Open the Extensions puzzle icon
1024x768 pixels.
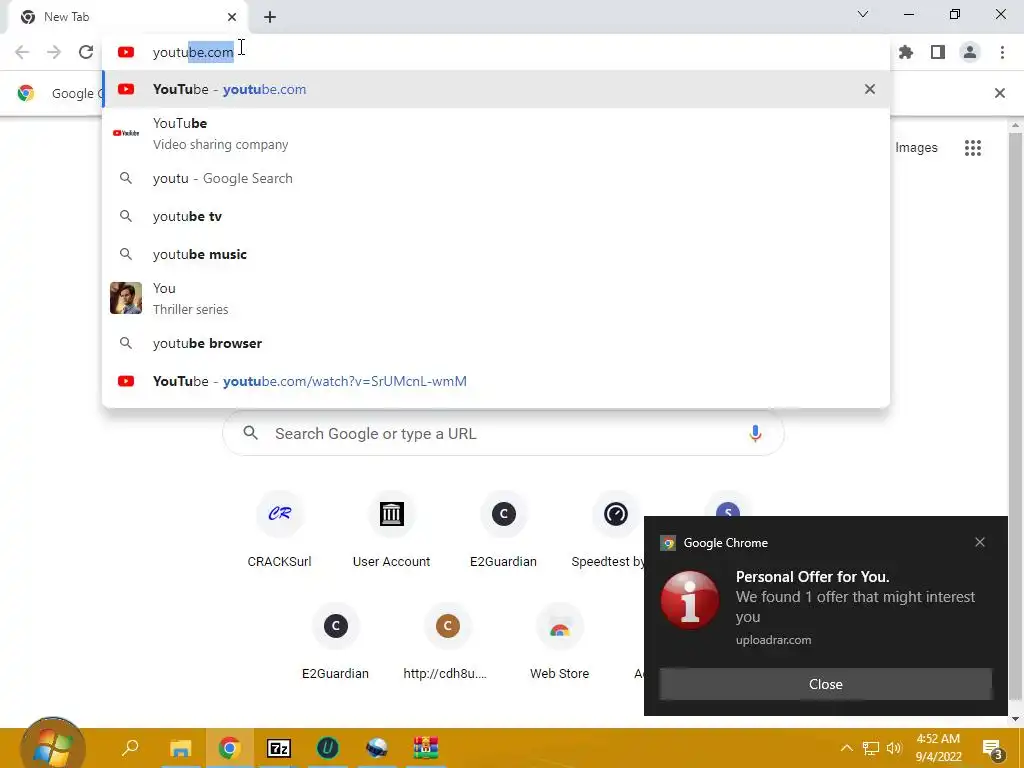point(906,52)
